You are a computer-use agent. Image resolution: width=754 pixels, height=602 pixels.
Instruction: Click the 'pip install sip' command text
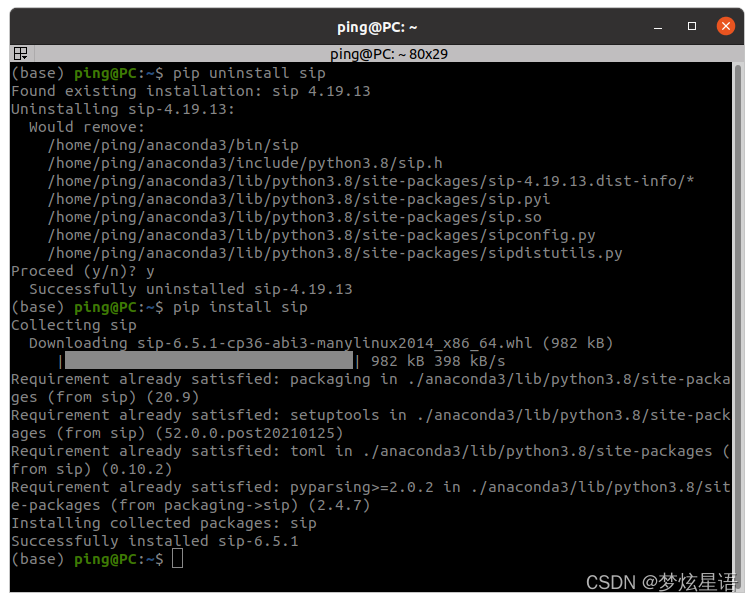coord(240,307)
